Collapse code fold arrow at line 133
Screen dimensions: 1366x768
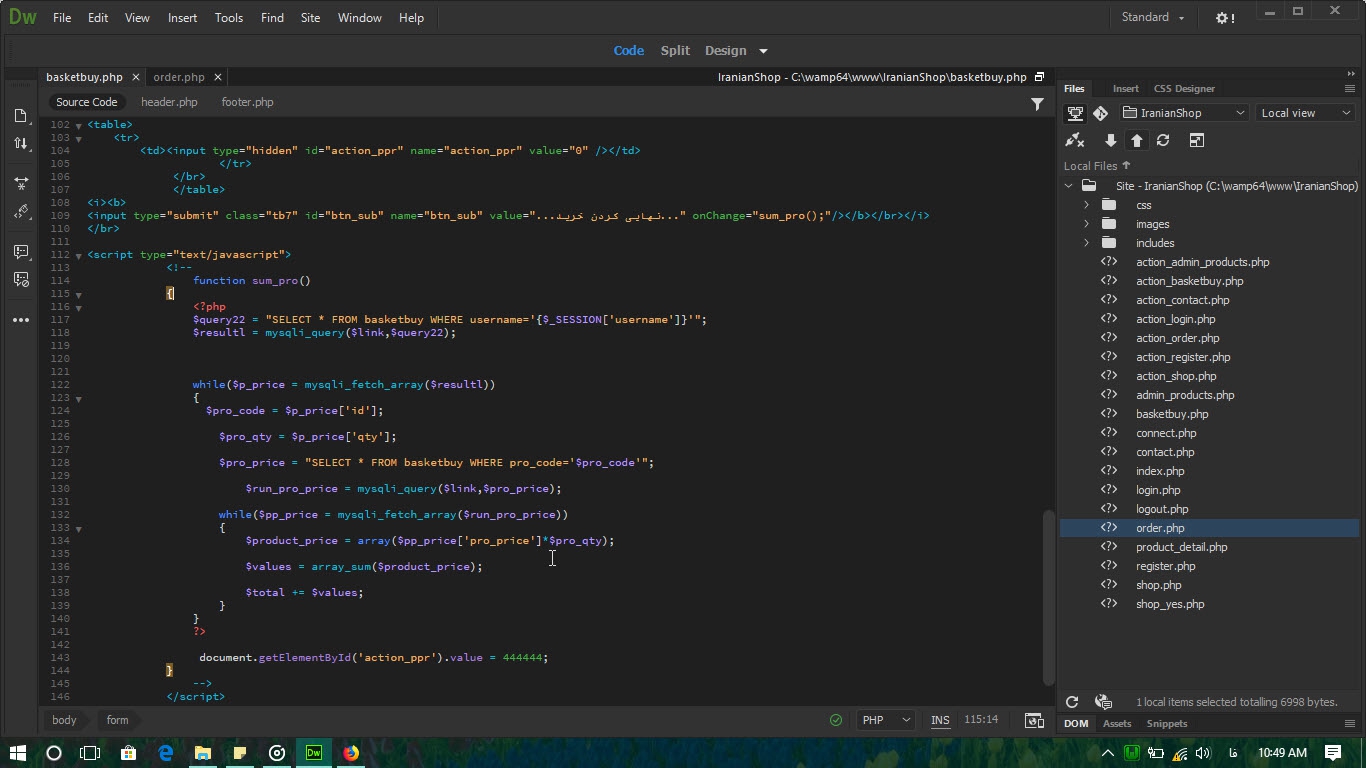click(78, 528)
